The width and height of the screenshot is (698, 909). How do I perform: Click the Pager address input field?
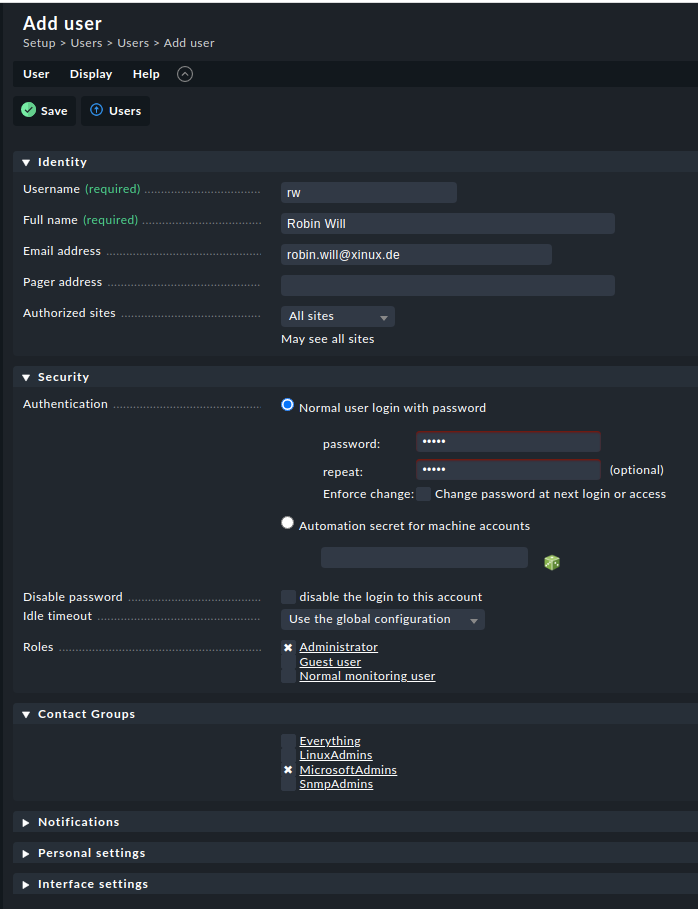click(447, 286)
